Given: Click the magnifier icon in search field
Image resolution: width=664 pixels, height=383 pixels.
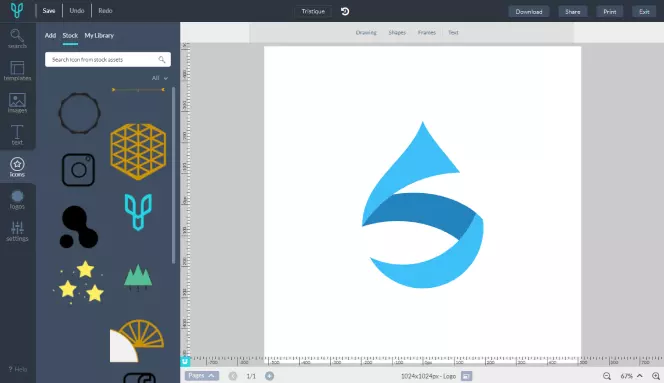Looking at the screenshot, I should coord(162,60).
